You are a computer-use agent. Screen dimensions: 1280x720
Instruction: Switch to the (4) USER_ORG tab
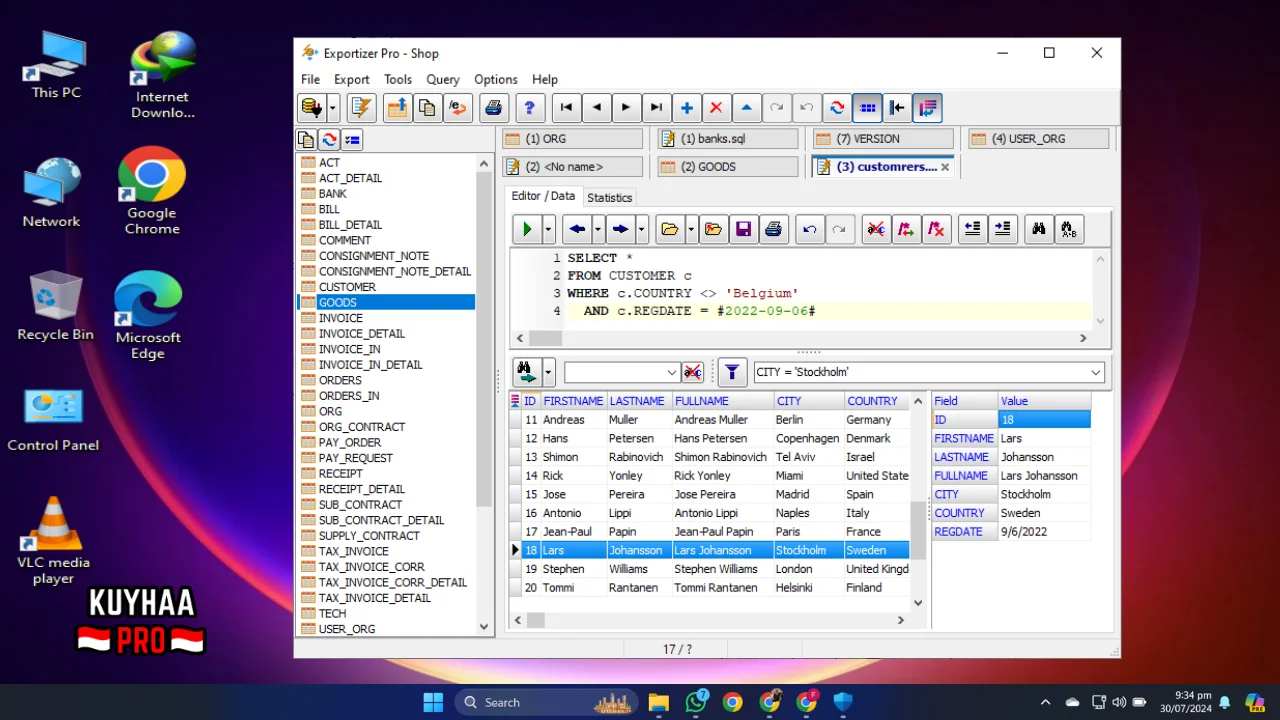pos(1039,139)
